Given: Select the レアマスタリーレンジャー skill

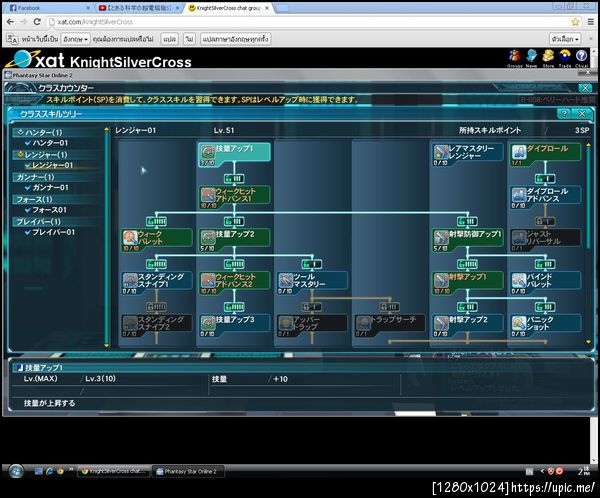Looking at the screenshot, I should point(468,152).
